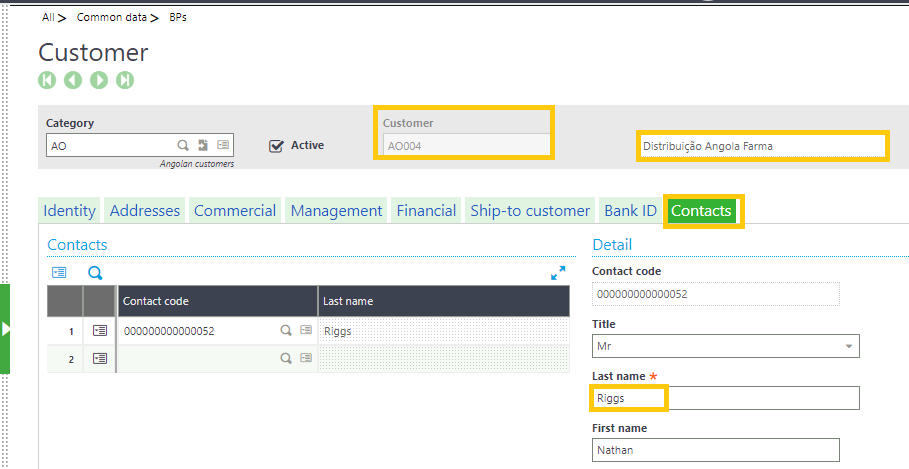Click the Detail Contact code field

pos(716,295)
